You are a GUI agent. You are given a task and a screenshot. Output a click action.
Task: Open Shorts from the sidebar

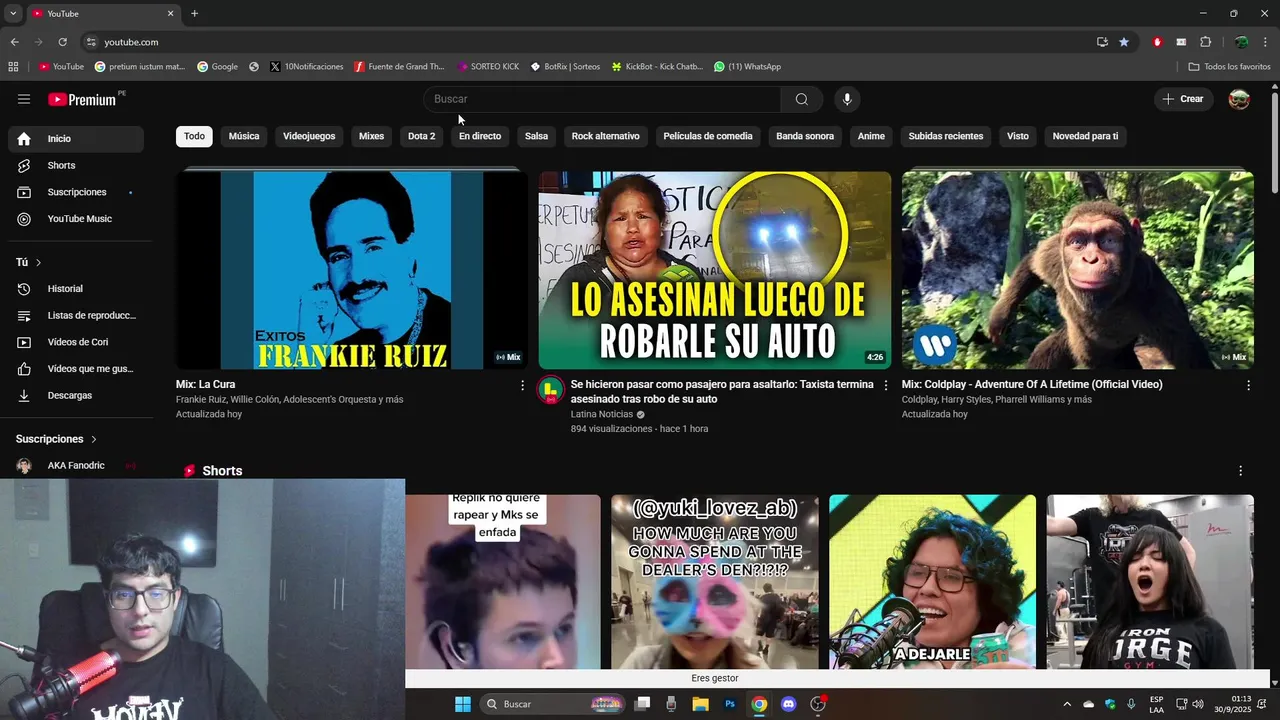pos(76,165)
